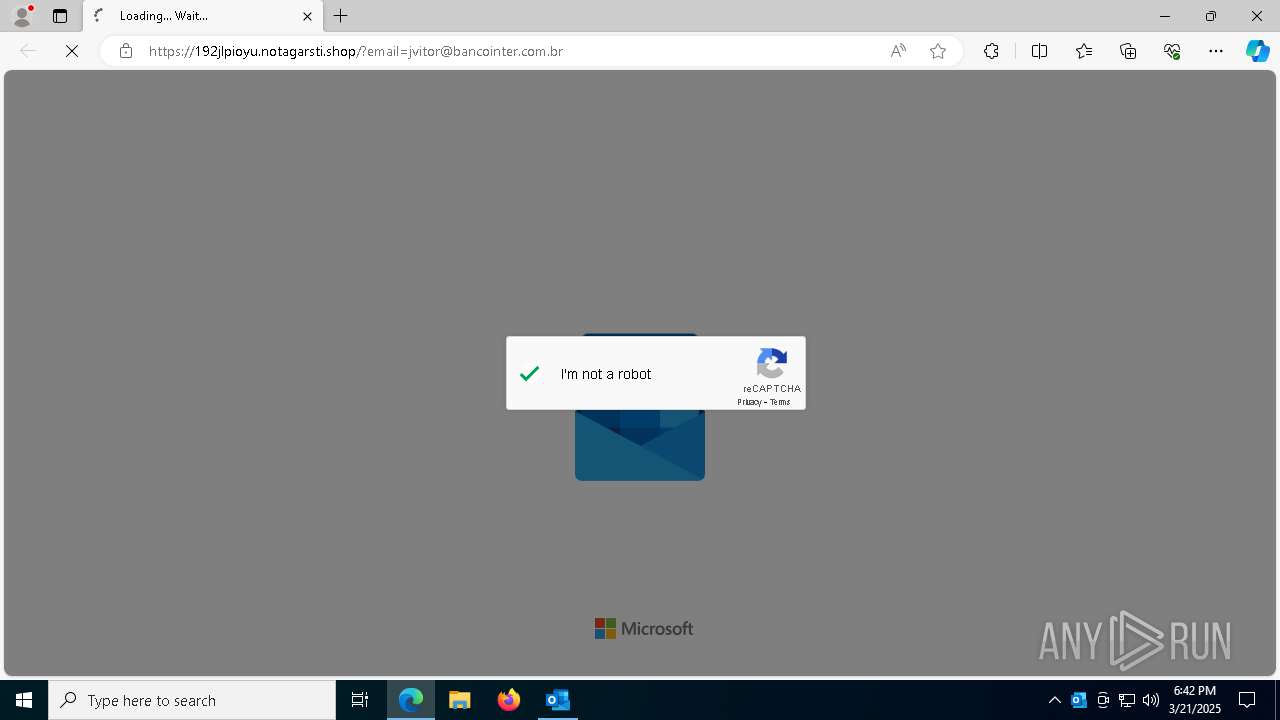View site information lock icon

point(126,51)
